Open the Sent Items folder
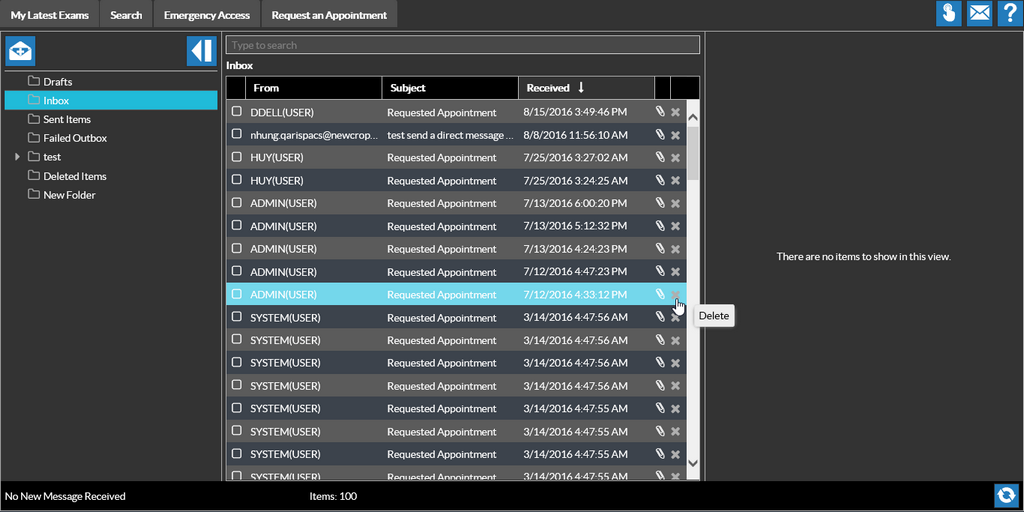1024x512 pixels. coord(67,119)
